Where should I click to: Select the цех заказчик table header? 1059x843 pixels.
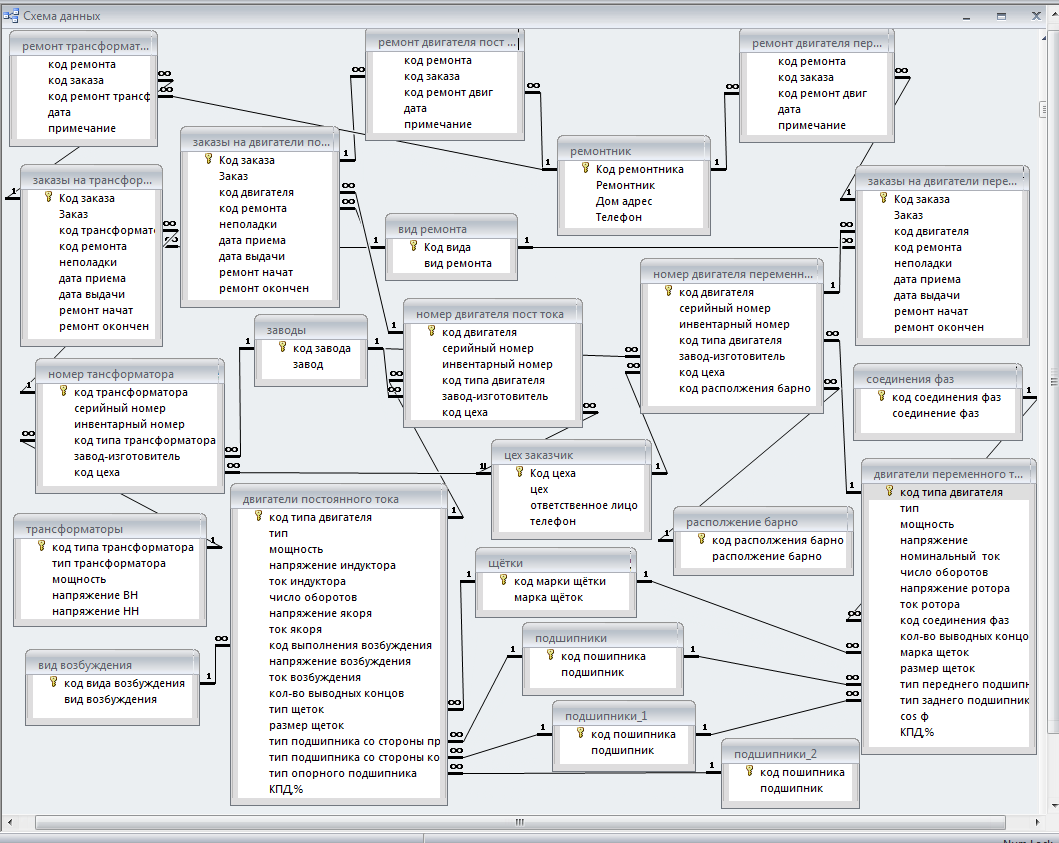coord(571,455)
